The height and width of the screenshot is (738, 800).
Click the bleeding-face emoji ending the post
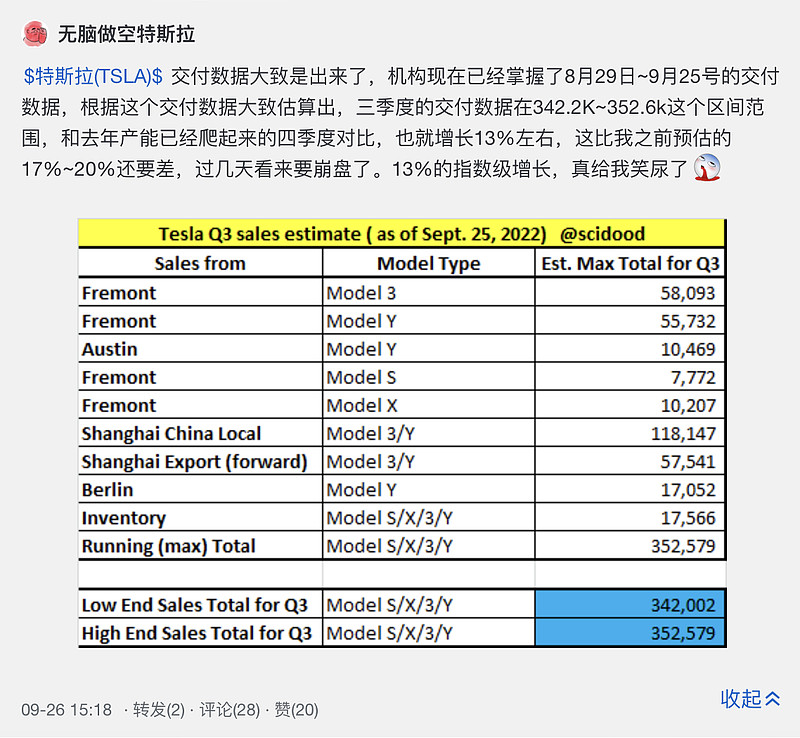[707, 168]
